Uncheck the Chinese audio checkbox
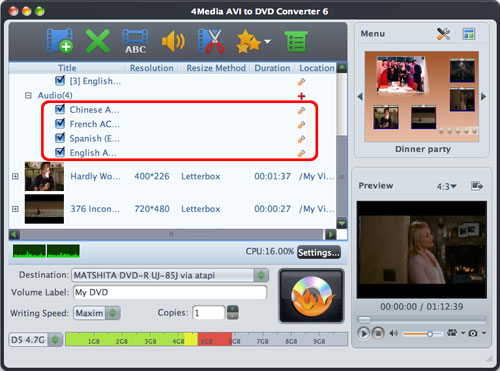The height and width of the screenshot is (371, 500). [x=60, y=109]
